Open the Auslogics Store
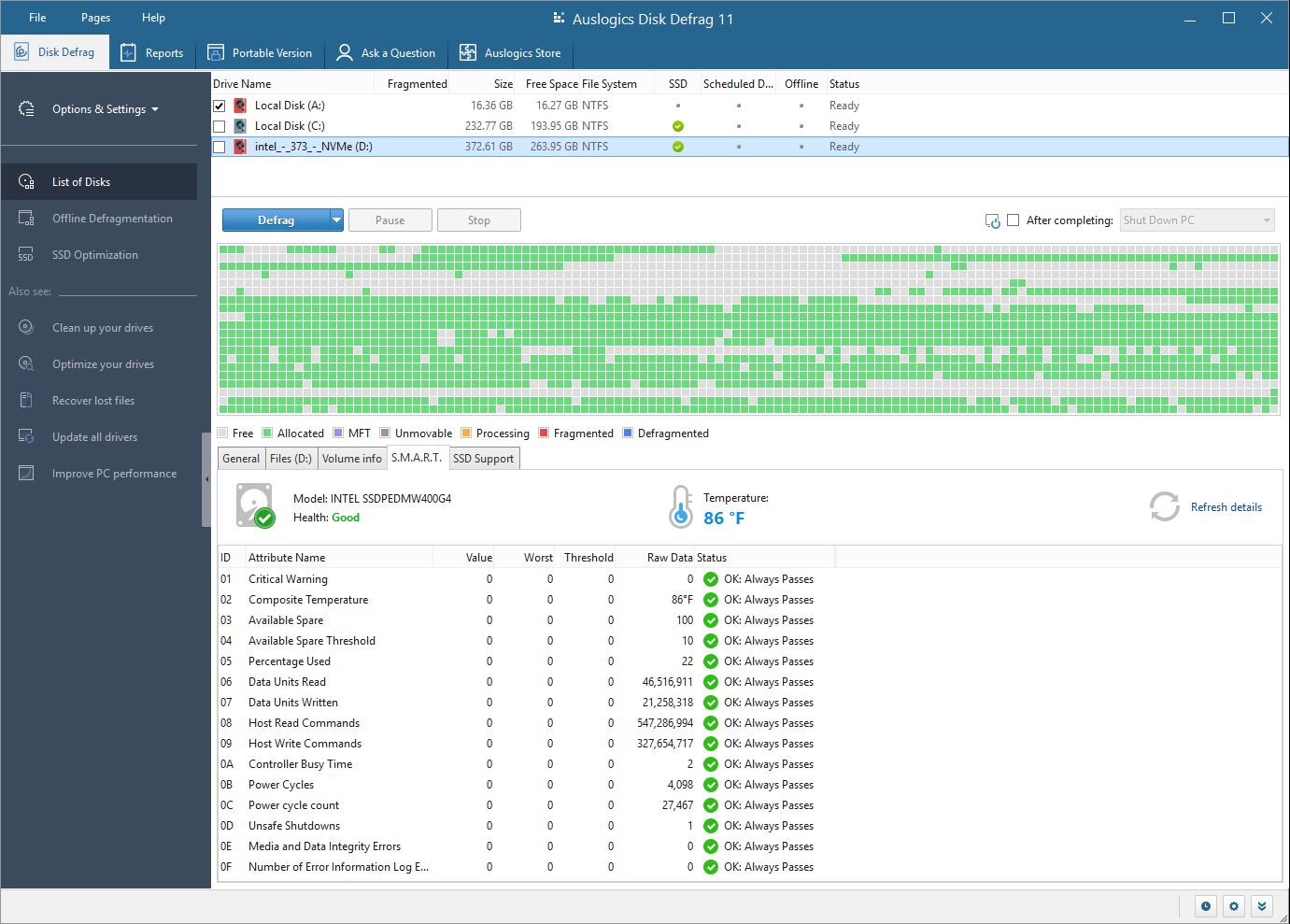The width and height of the screenshot is (1290, 924). [x=510, y=53]
